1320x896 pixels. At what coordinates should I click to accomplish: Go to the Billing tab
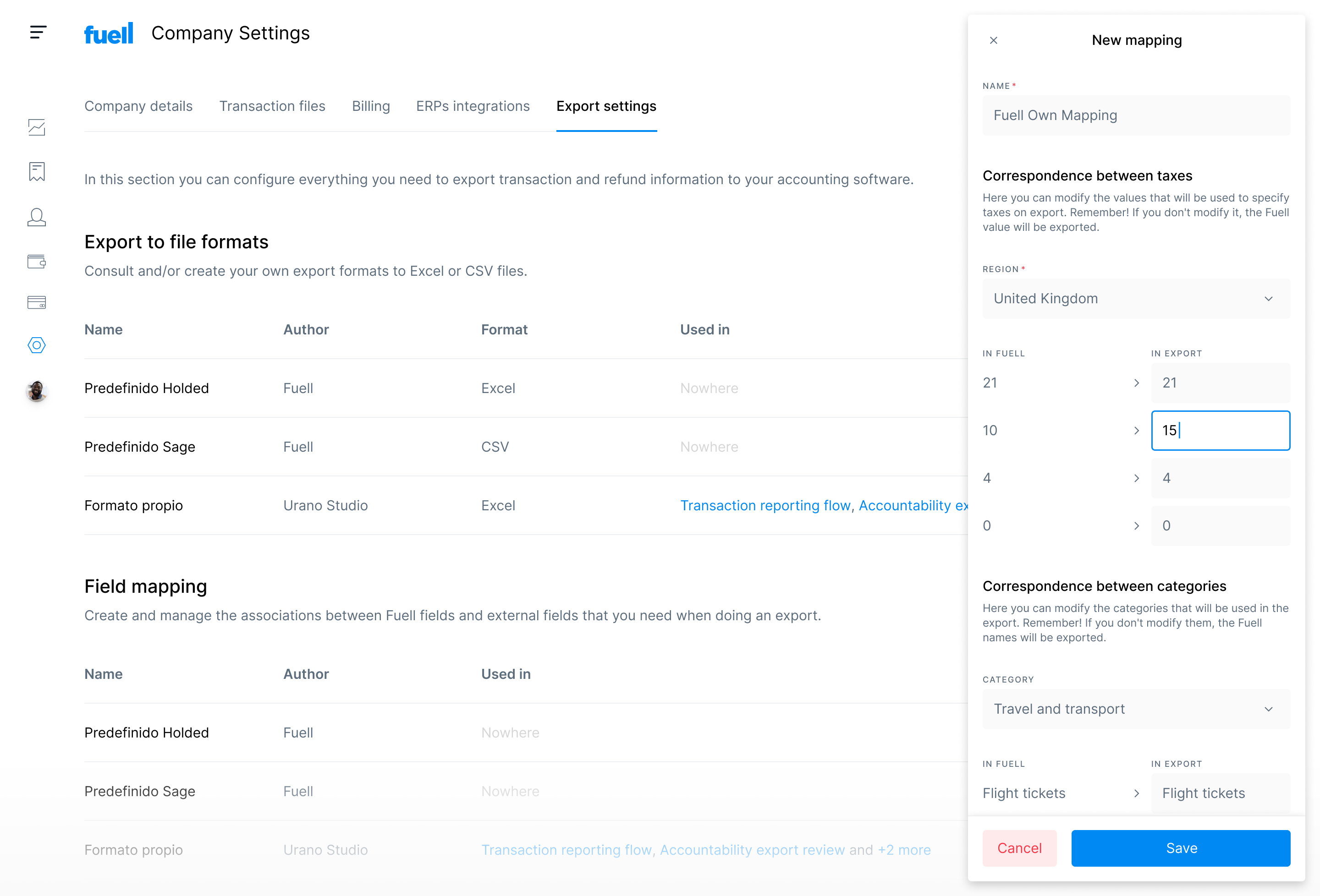(x=371, y=106)
